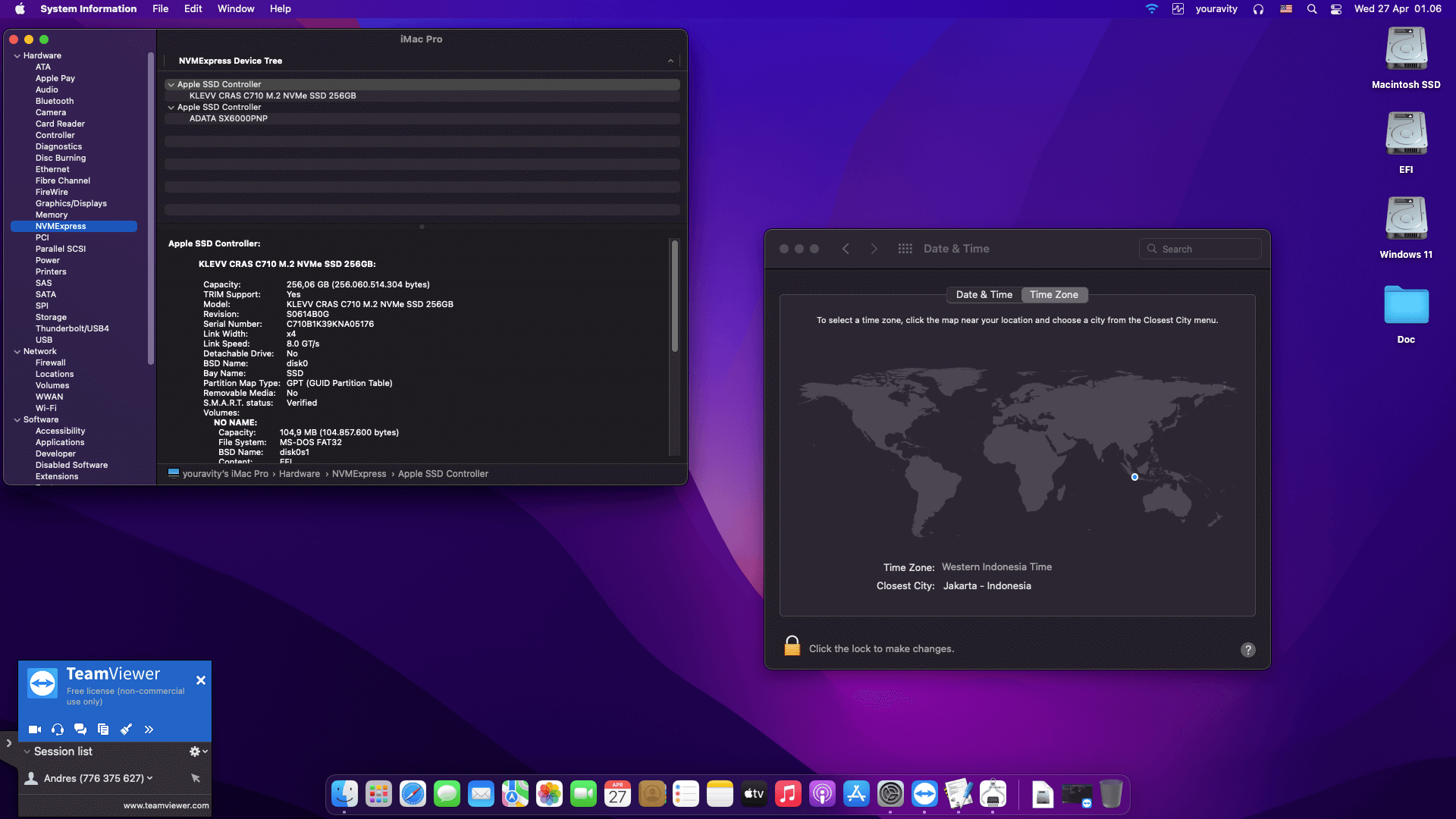The image size is (1456, 819).
Task: Select ADATA SX6000PNP device row
Action: [422, 119]
